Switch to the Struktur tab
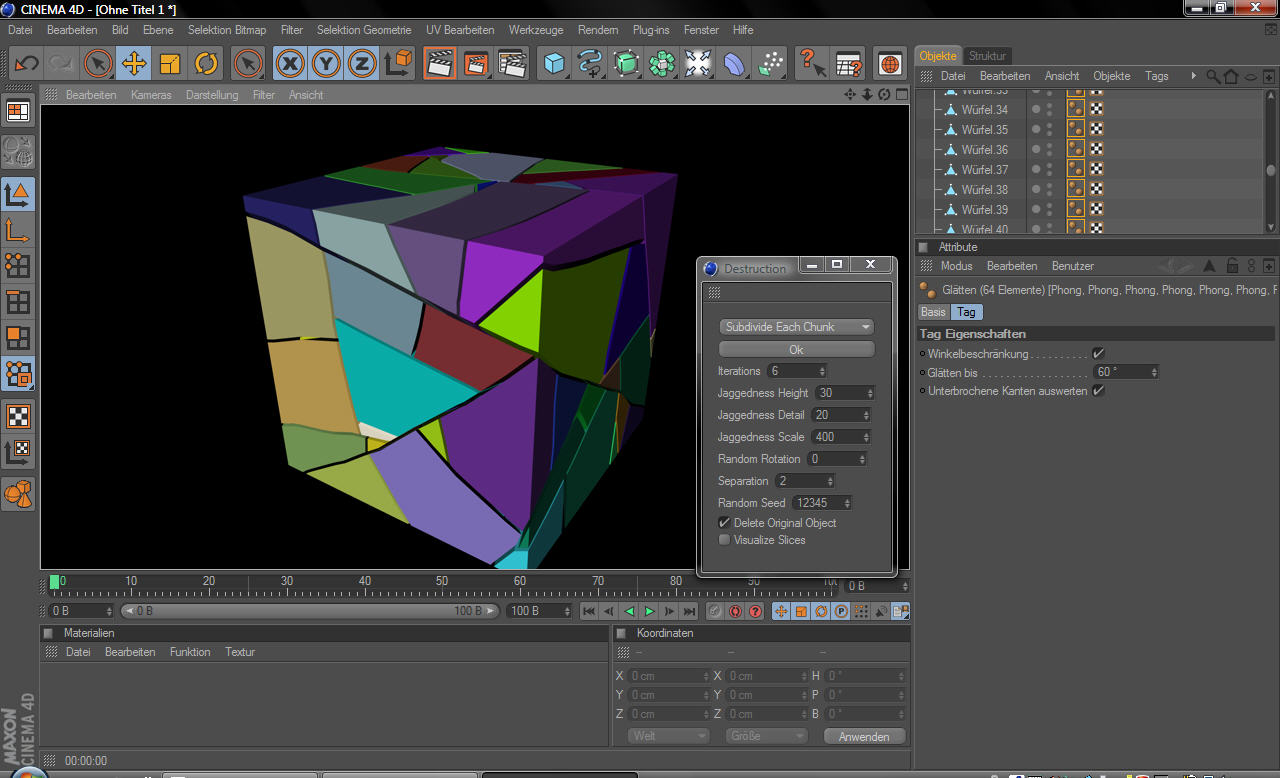 click(x=987, y=56)
